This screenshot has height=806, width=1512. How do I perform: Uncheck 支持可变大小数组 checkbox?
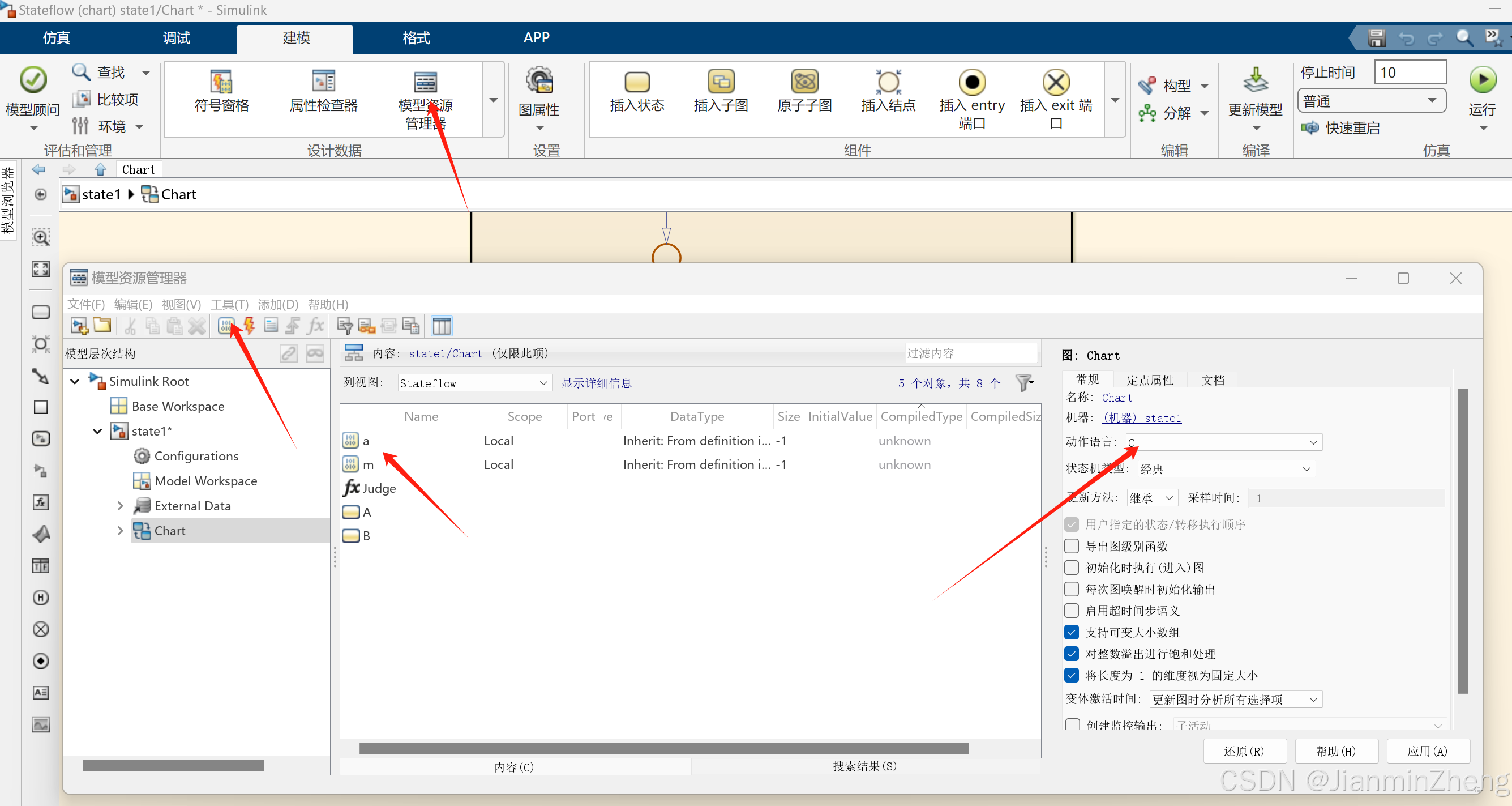pos(1071,632)
